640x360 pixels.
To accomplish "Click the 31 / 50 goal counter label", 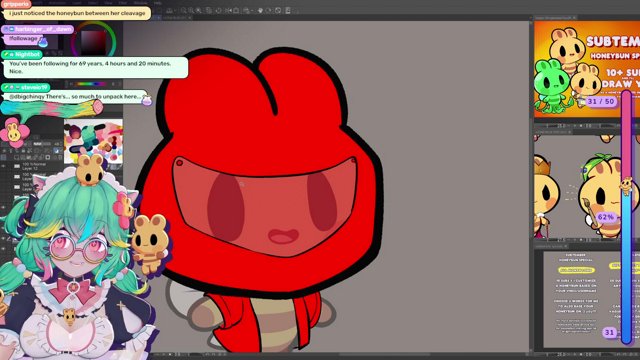I will [601, 101].
